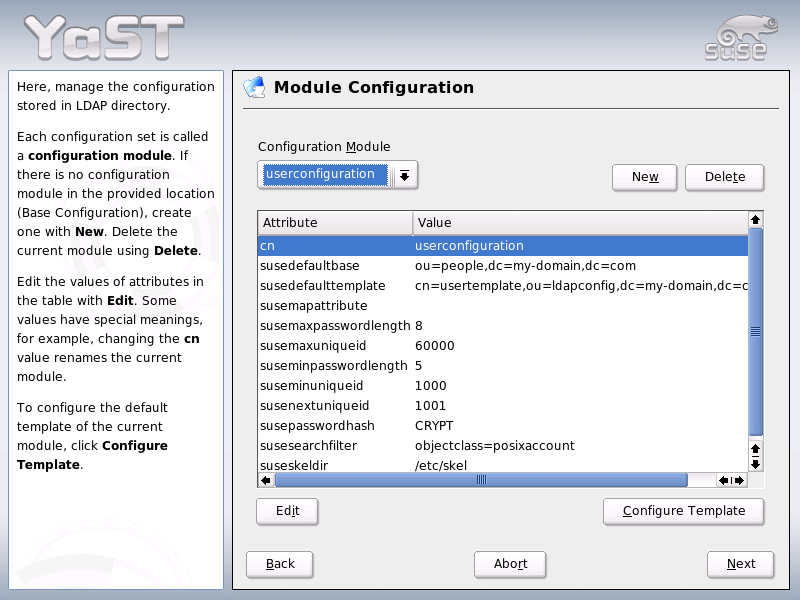
Task: Click the New button
Action: tap(645, 177)
